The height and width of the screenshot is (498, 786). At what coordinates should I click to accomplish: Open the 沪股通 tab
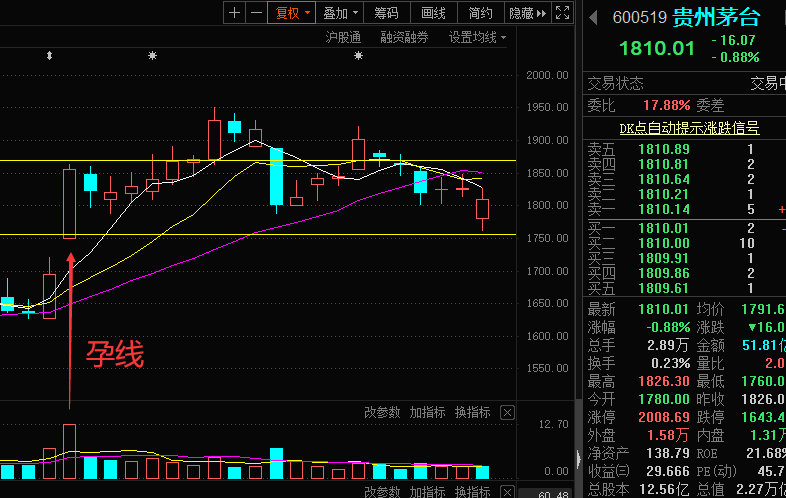click(x=343, y=37)
